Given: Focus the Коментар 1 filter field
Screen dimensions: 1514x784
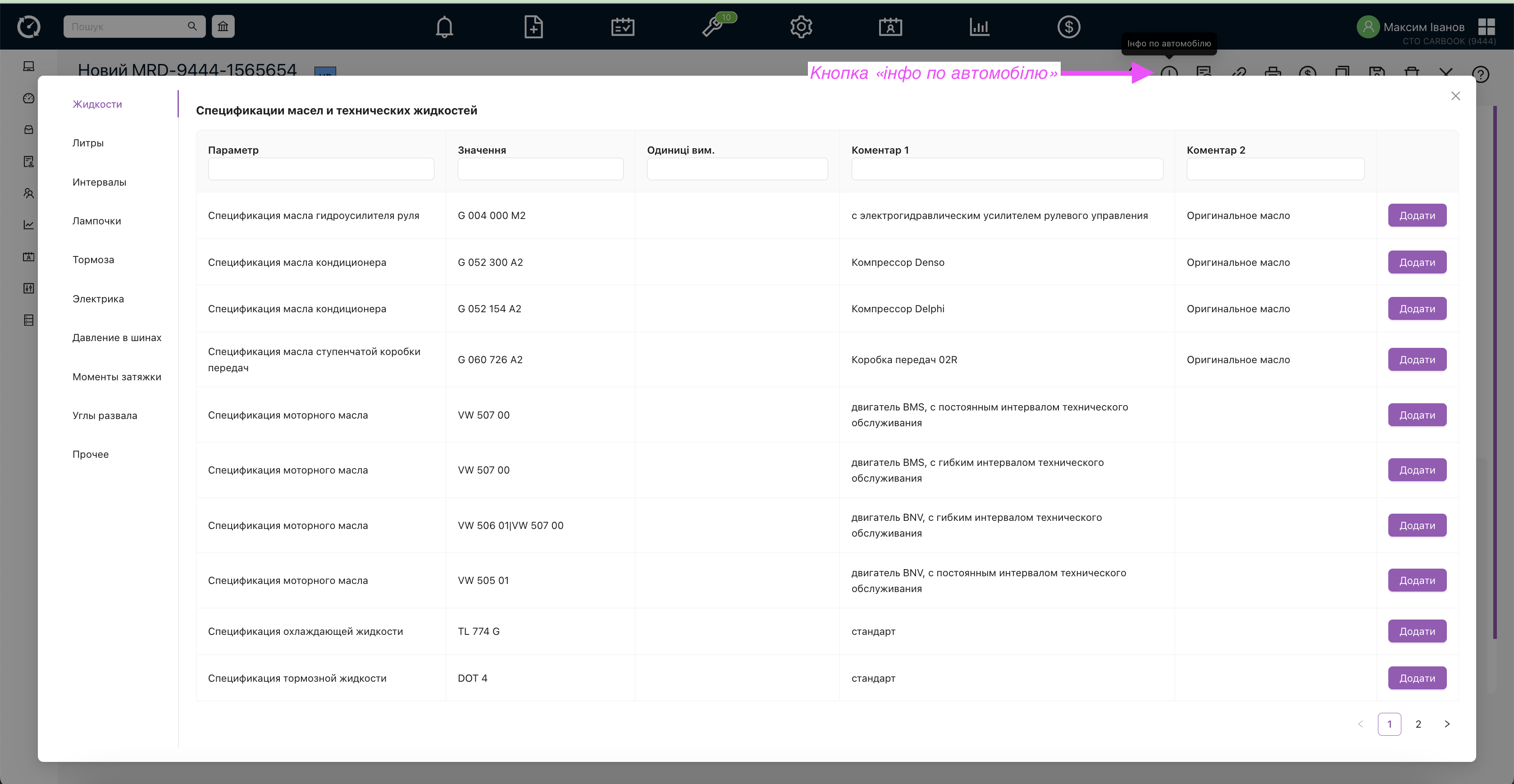Looking at the screenshot, I should [1007, 169].
